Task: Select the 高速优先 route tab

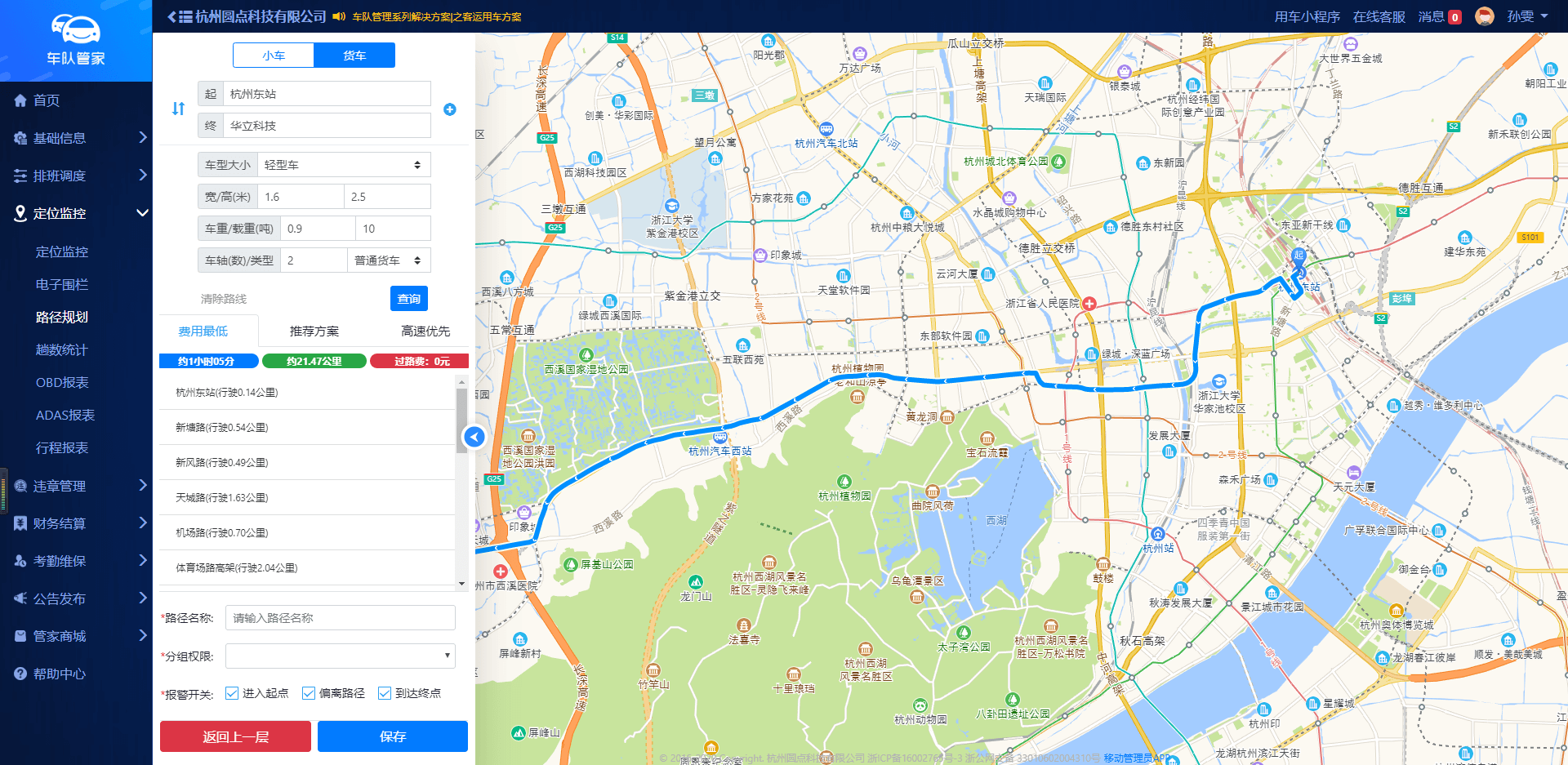Action: pyautogui.click(x=425, y=331)
